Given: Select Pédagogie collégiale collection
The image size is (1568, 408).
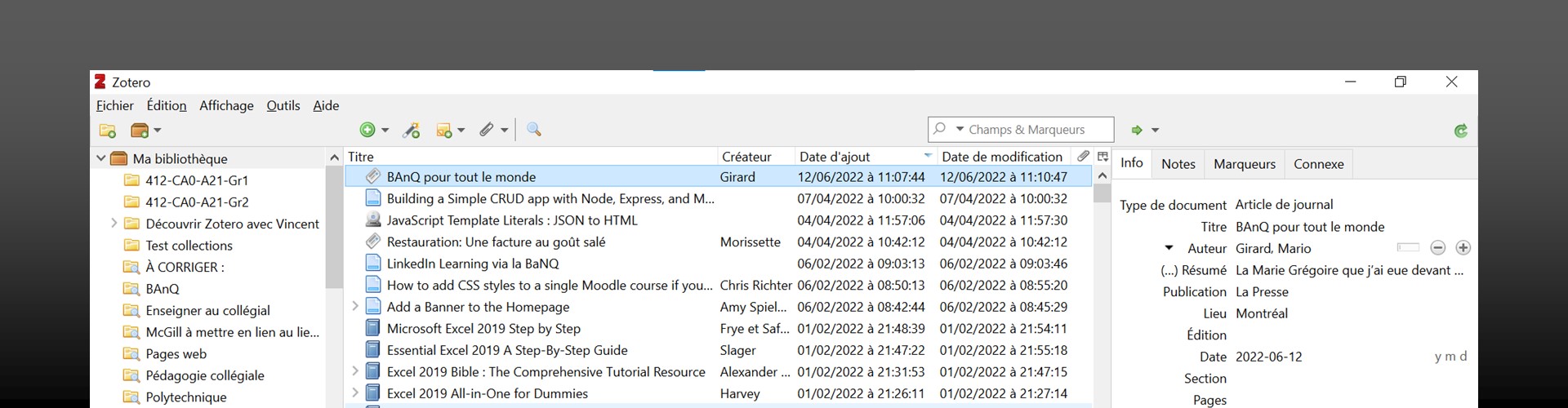Looking at the screenshot, I should (205, 375).
